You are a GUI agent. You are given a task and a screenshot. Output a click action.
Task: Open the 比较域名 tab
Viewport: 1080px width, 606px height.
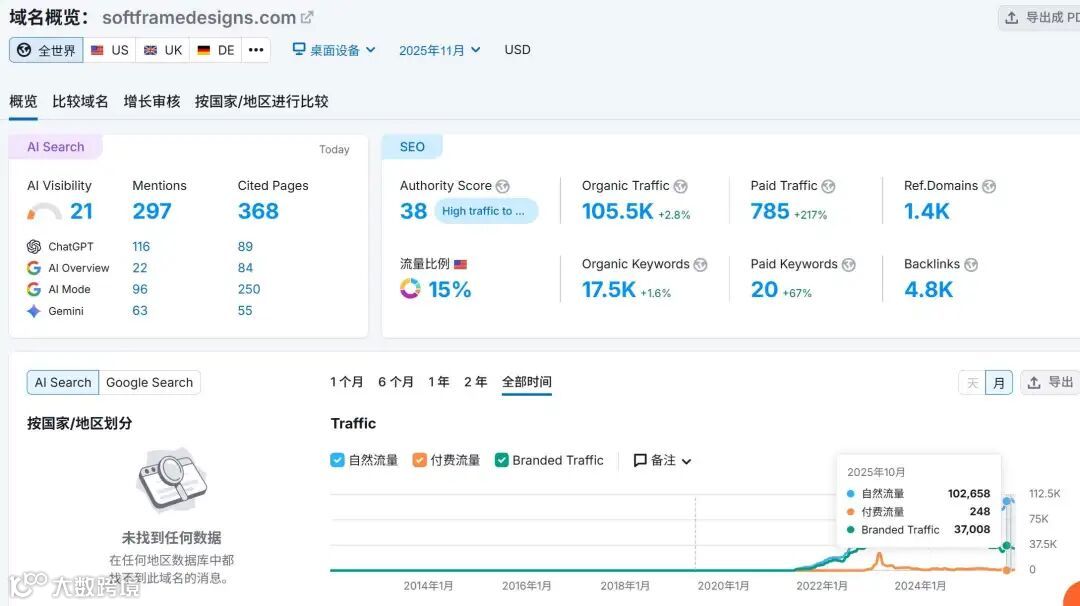click(80, 101)
